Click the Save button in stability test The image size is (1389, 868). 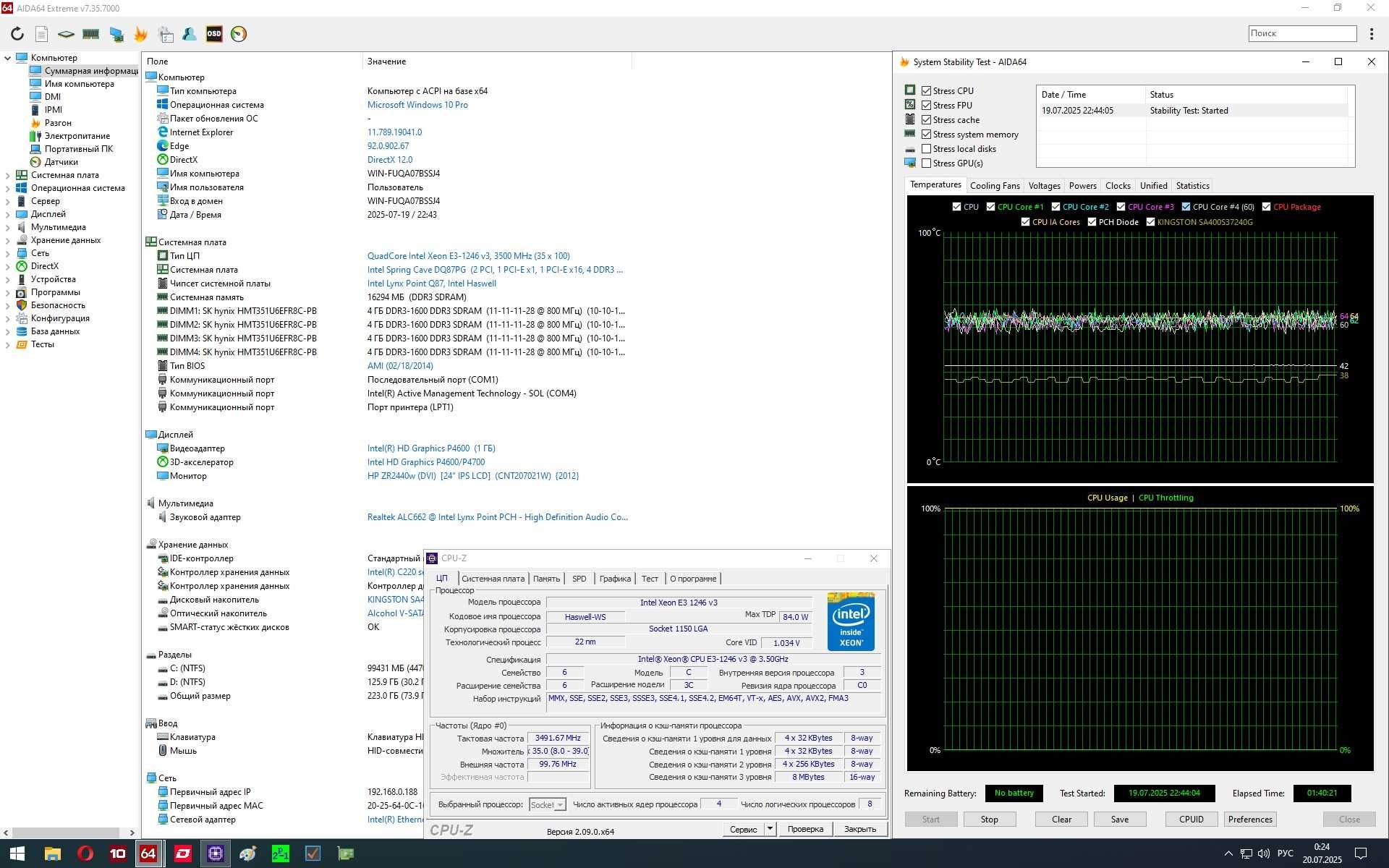tap(1119, 819)
